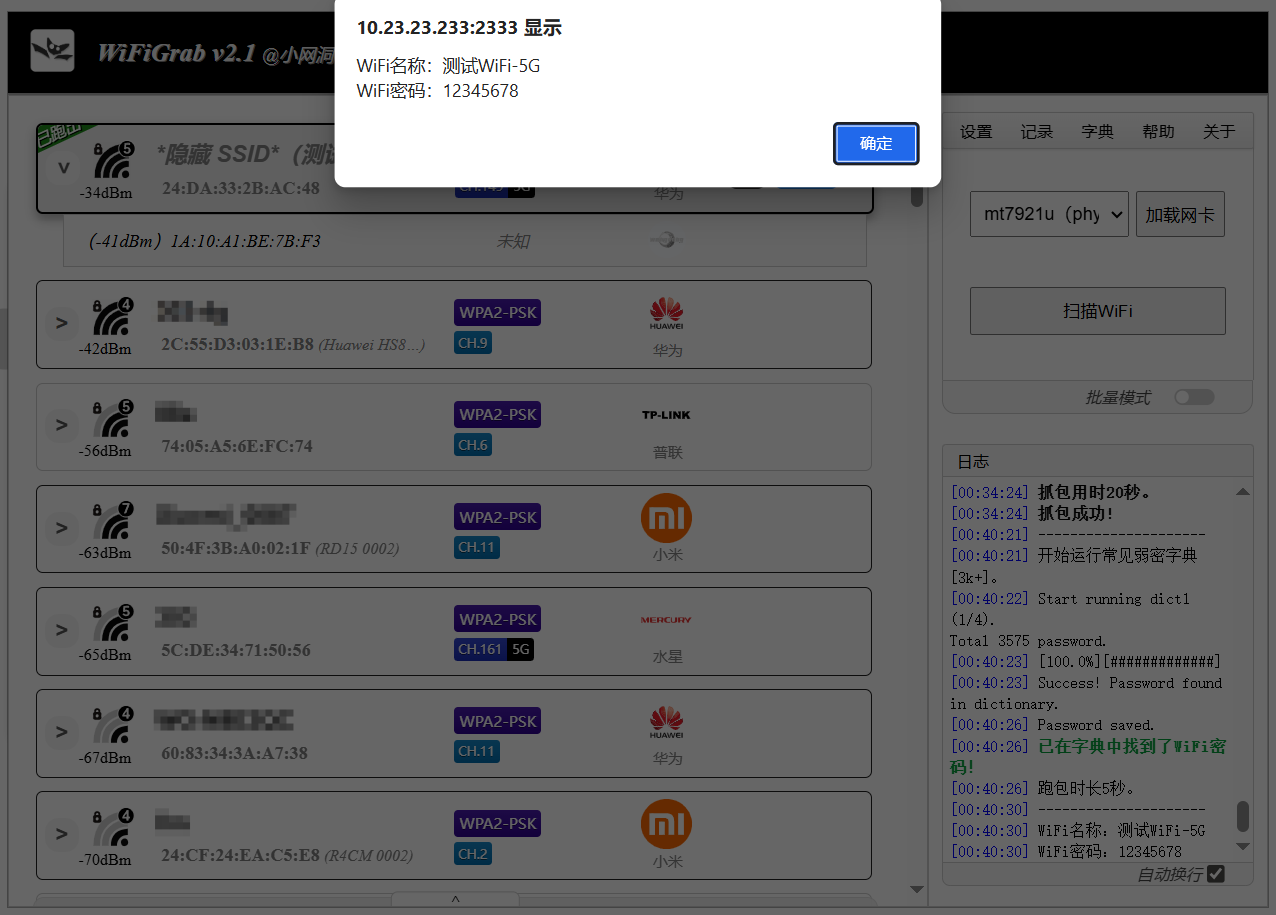Toggle the 批量模式 switch
The height and width of the screenshot is (915, 1276).
click(x=1194, y=397)
